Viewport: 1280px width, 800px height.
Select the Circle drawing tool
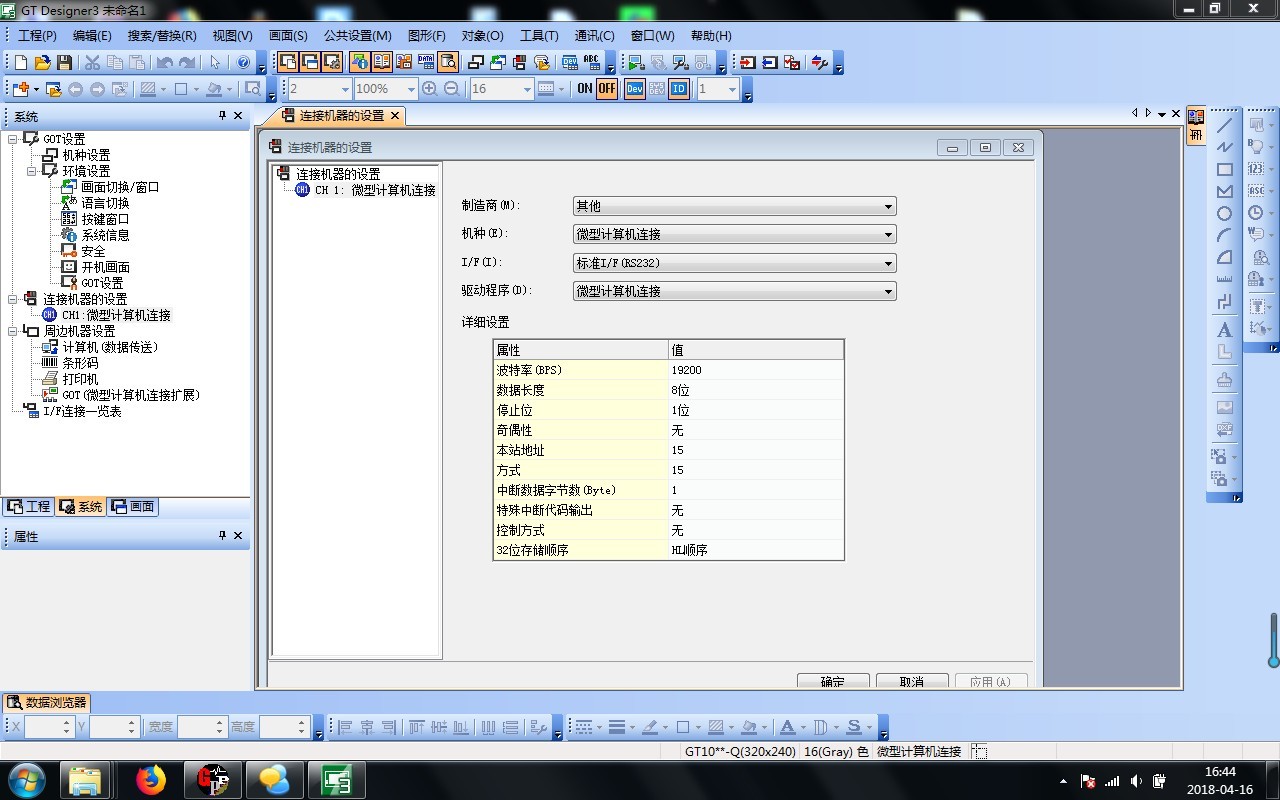1224,214
